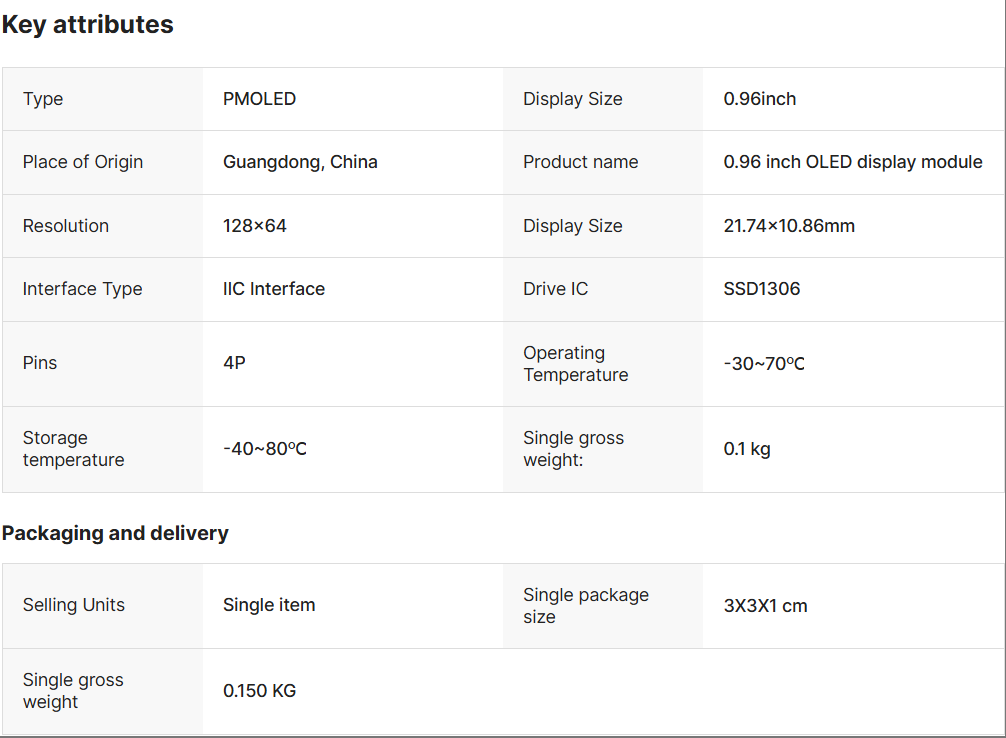Select the PMOLED type value
Screen dimensions: 1006x738
(x=259, y=99)
